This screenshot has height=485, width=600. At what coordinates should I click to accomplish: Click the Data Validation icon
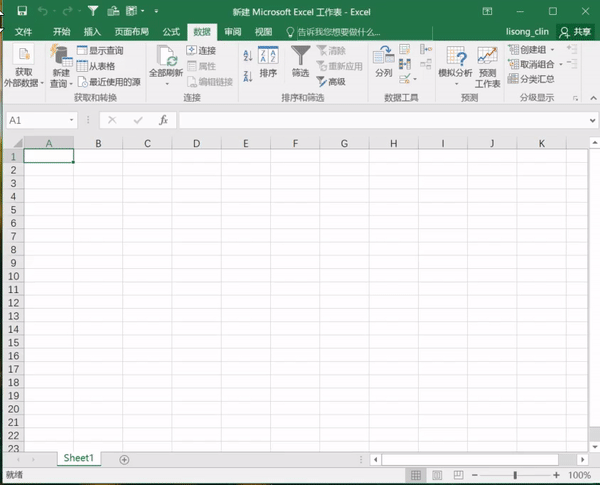point(404,79)
